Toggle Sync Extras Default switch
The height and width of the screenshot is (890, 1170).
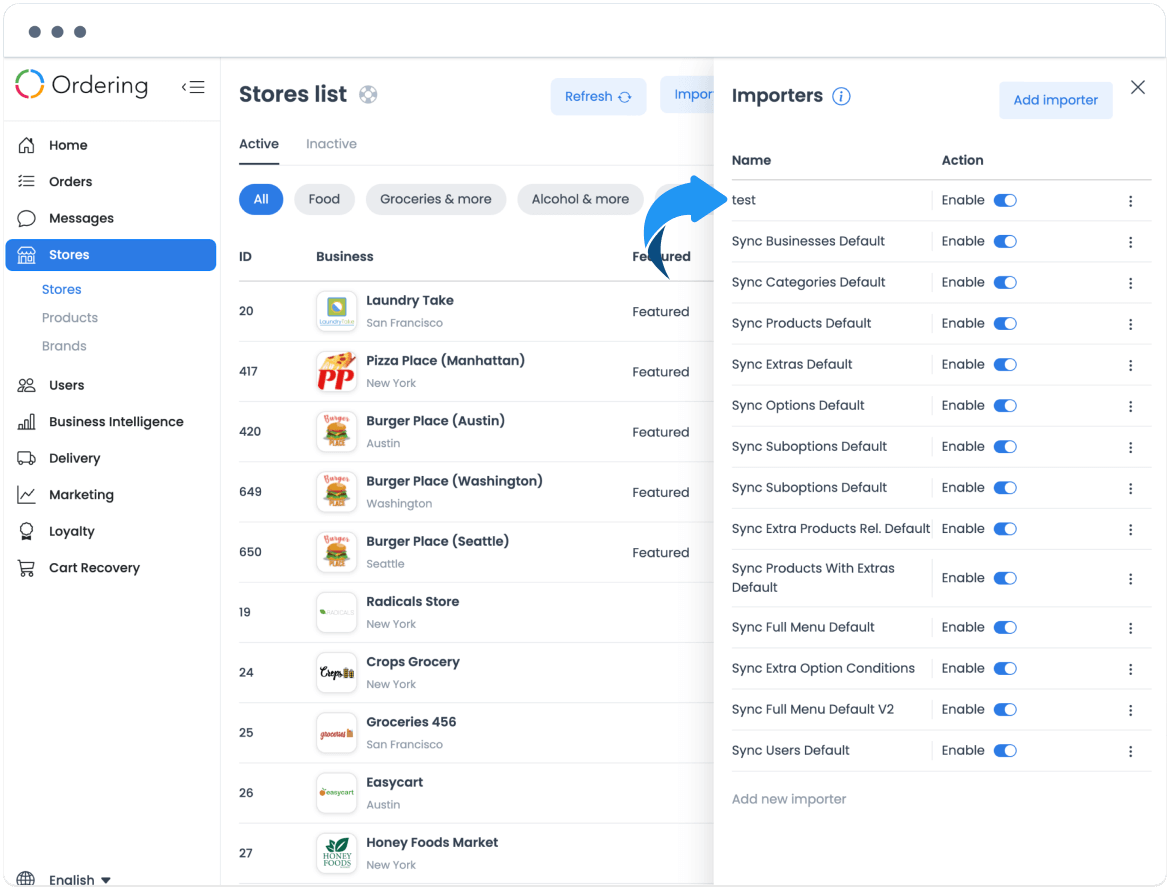tap(1005, 364)
